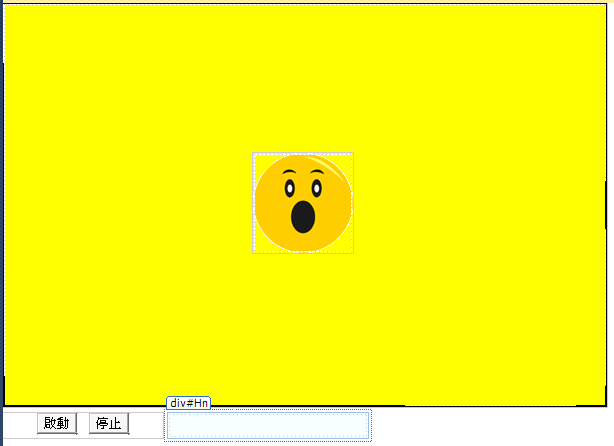Click the 停止 button
Viewport: 614px width, 446px height.
click(109, 423)
